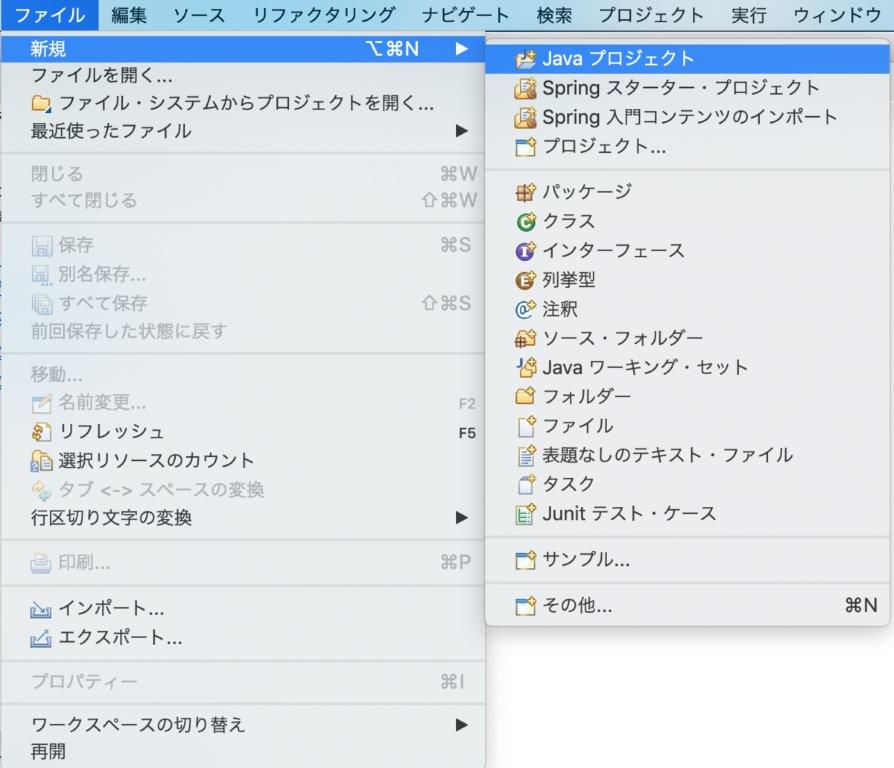Open the ソース menu

(199, 15)
